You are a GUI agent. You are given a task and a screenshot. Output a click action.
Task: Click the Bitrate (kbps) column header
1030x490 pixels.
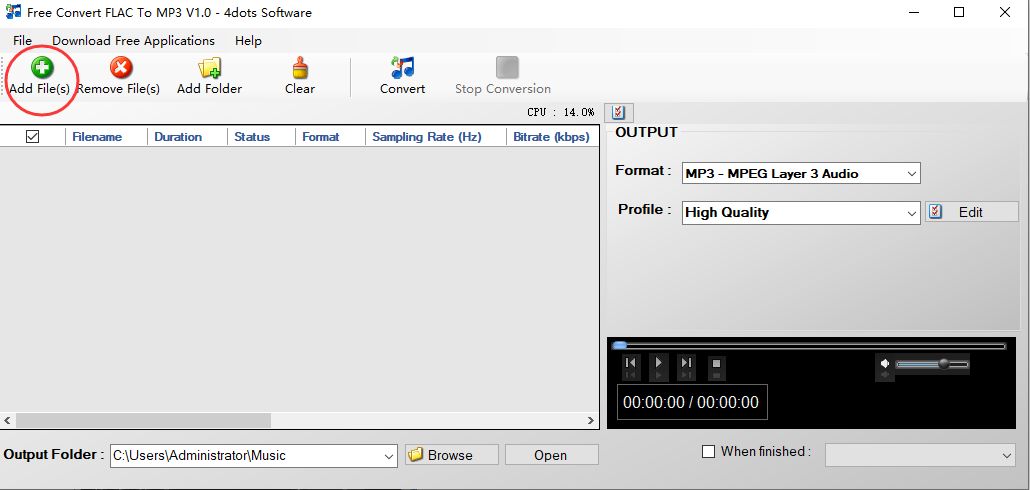551,137
